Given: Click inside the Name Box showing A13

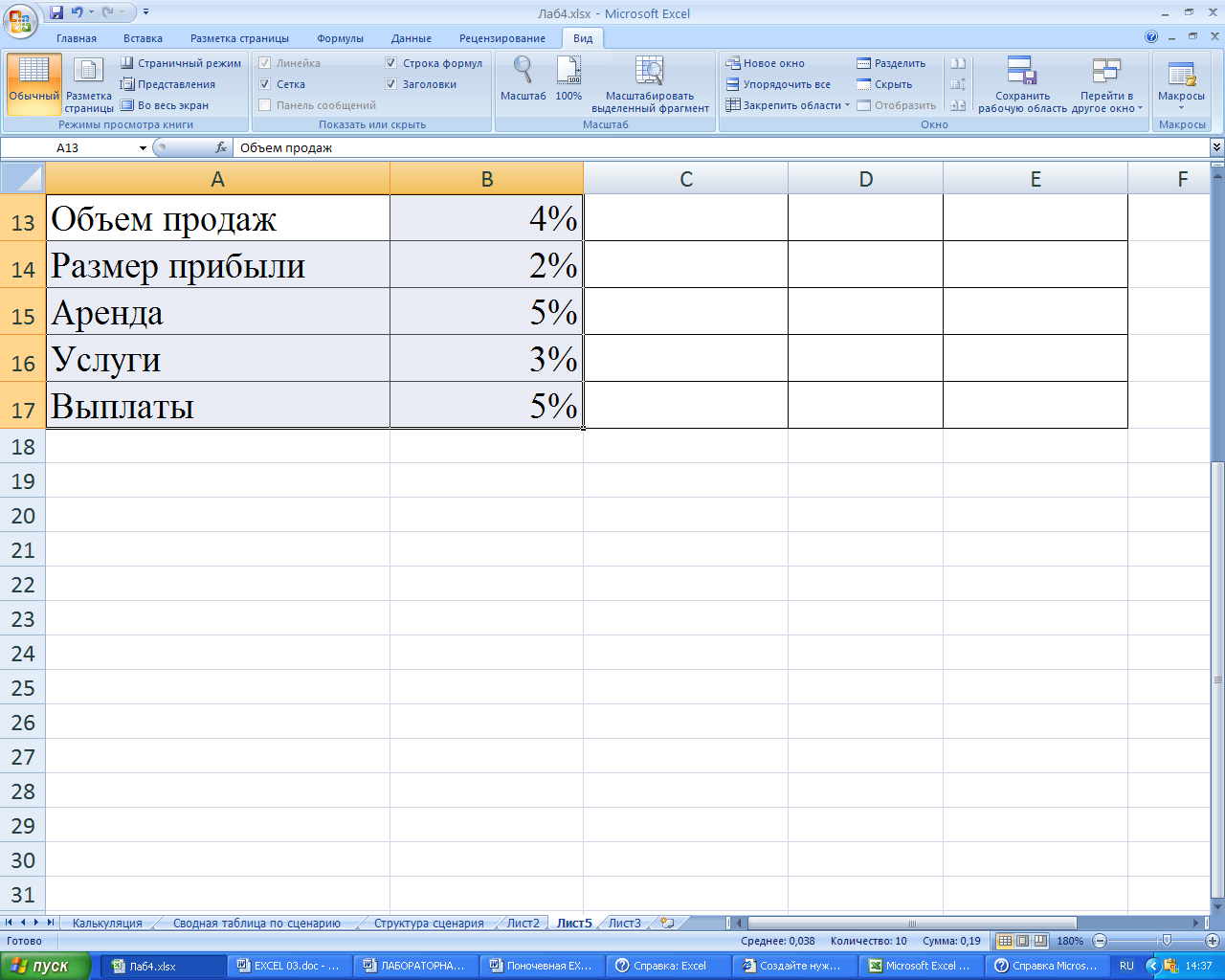Looking at the screenshot, I should point(69,147).
